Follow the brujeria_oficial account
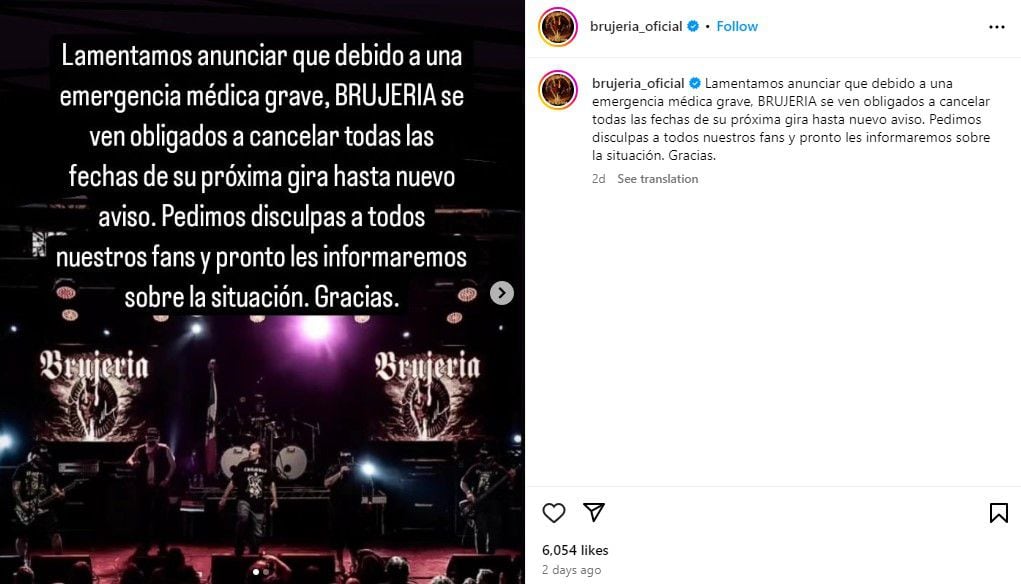The height and width of the screenshot is (584, 1021). click(x=737, y=26)
